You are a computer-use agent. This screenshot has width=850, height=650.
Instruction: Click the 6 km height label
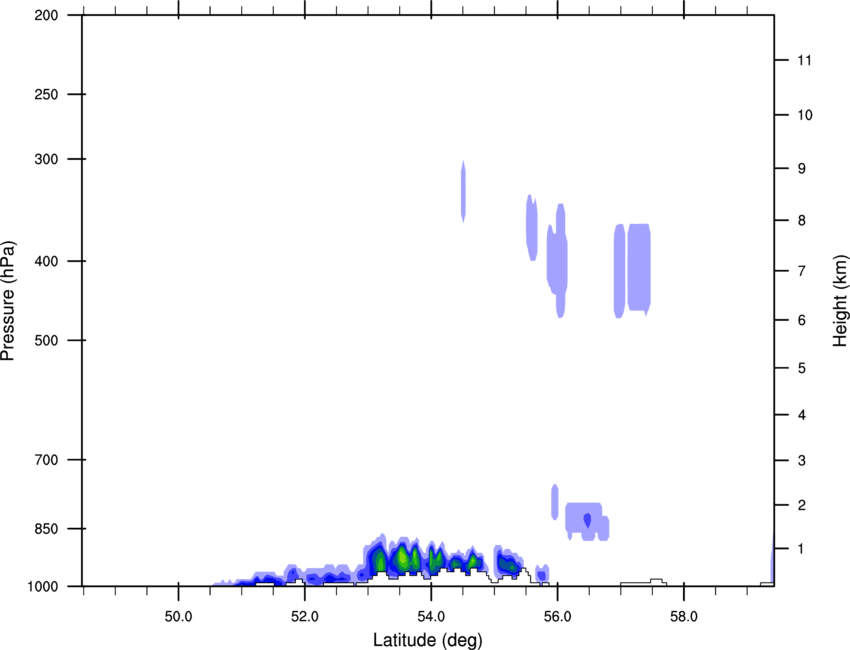(x=802, y=320)
